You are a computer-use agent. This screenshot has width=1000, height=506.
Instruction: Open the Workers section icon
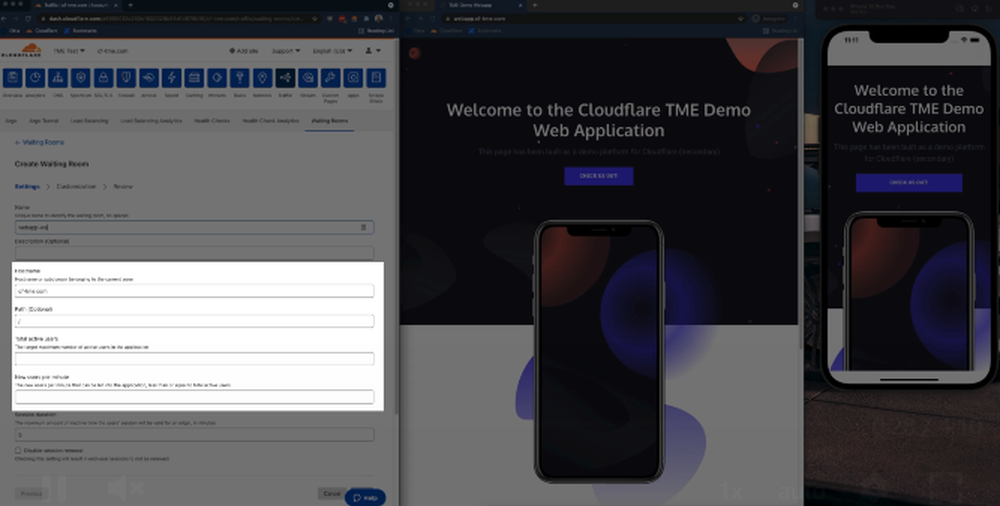coord(217,78)
